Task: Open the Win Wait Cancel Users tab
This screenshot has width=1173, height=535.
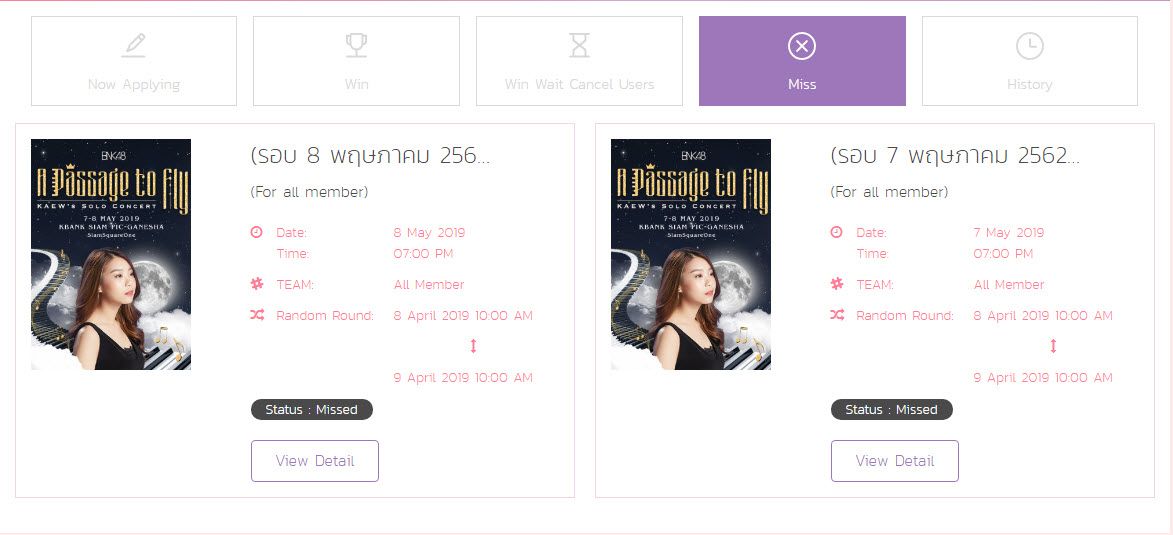Action: click(x=579, y=61)
